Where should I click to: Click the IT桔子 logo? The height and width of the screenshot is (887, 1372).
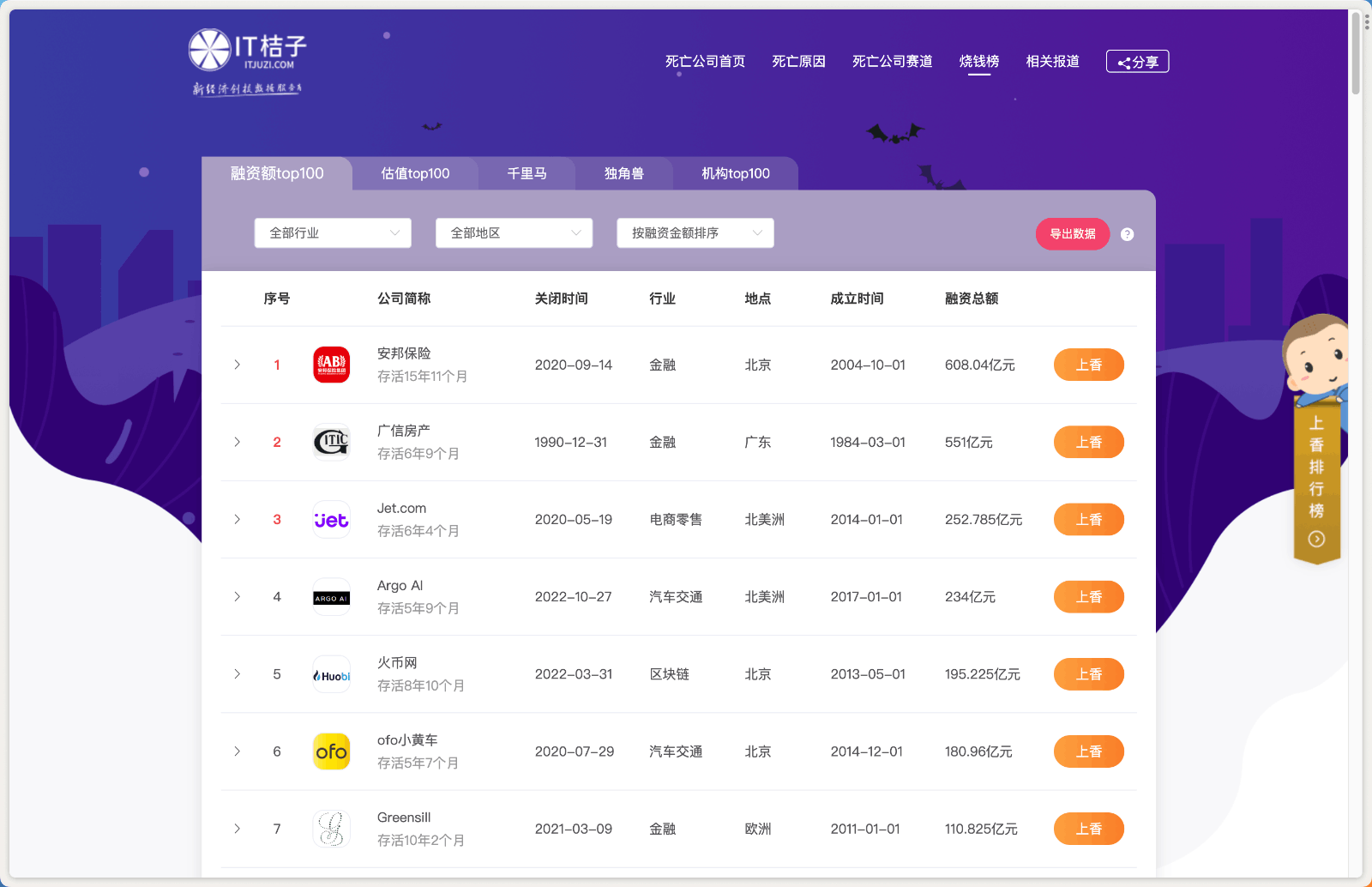point(247,51)
